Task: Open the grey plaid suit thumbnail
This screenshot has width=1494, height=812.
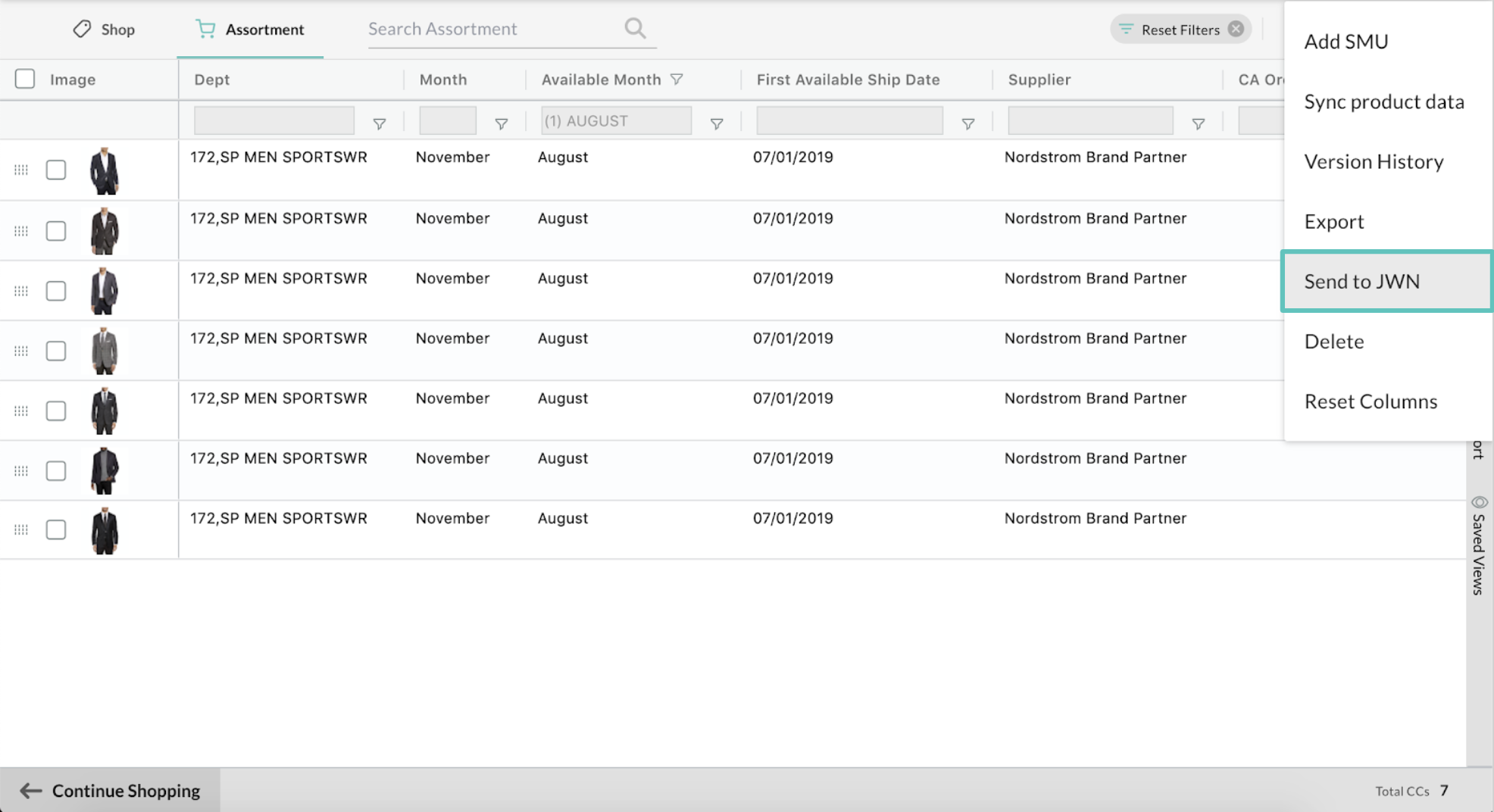Action: tap(105, 351)
